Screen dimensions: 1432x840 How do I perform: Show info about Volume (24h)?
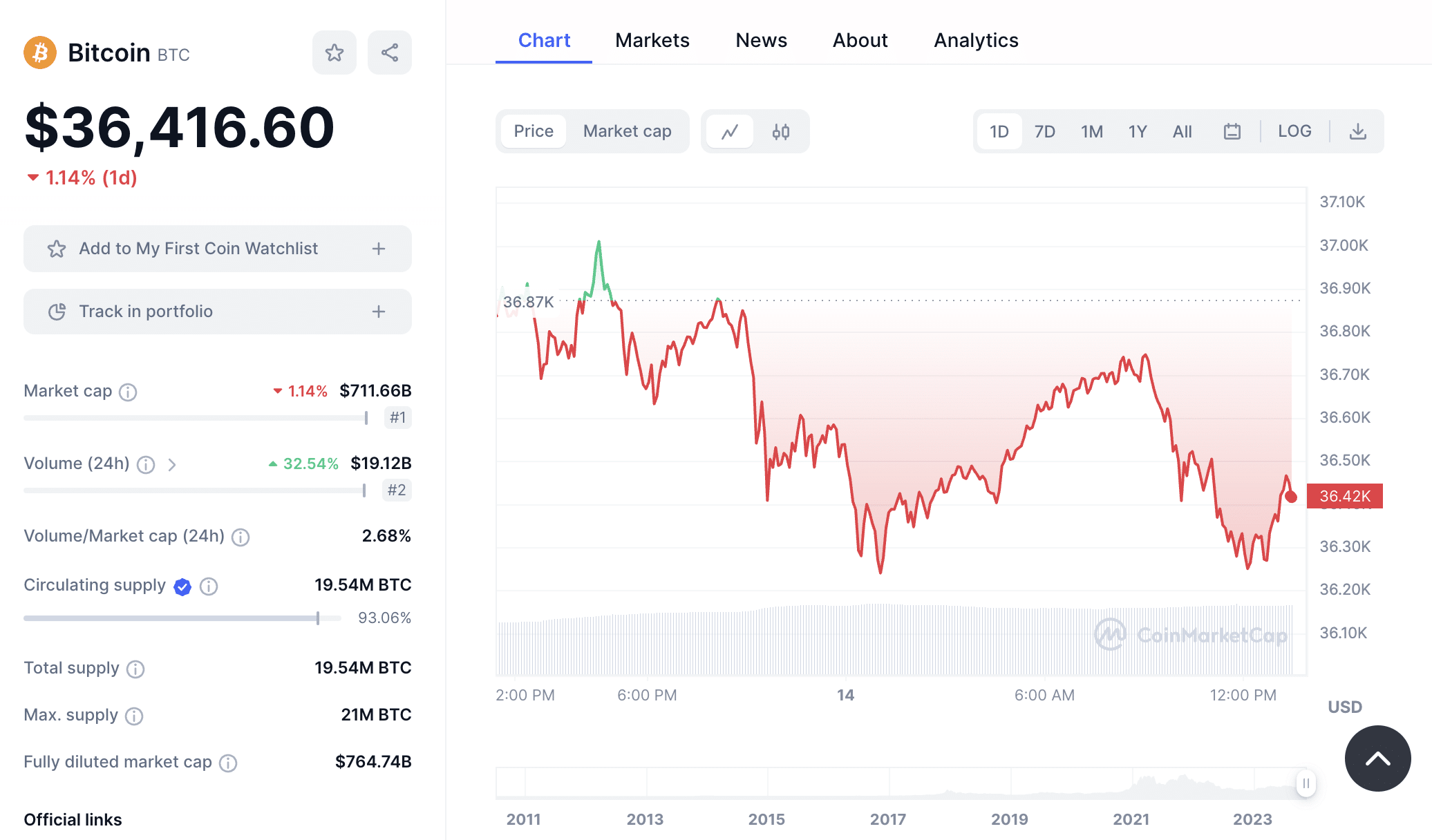pyautogui.click(x=146, y=465)
